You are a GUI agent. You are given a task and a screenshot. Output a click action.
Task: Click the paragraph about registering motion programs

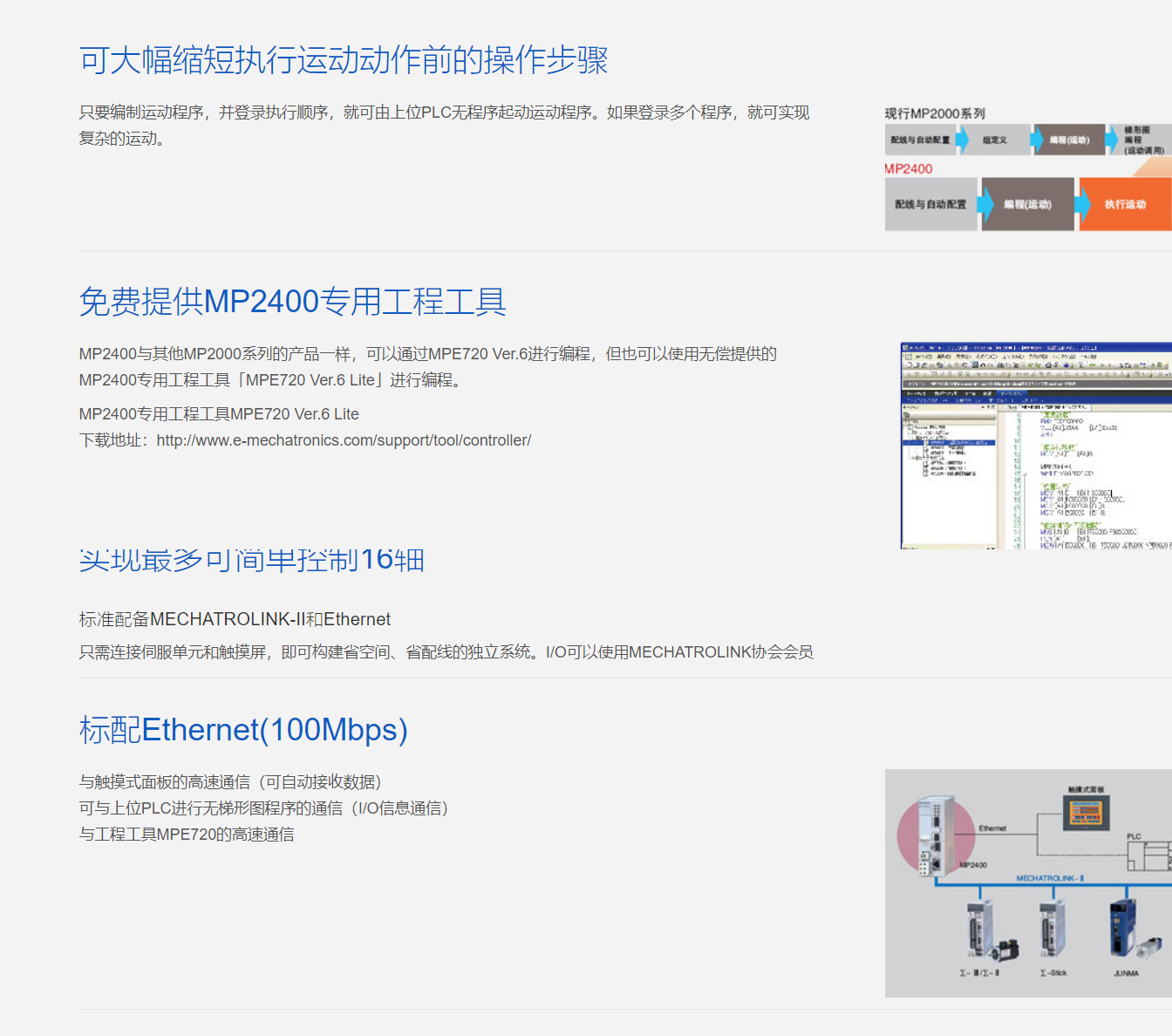tap(445, 126)
